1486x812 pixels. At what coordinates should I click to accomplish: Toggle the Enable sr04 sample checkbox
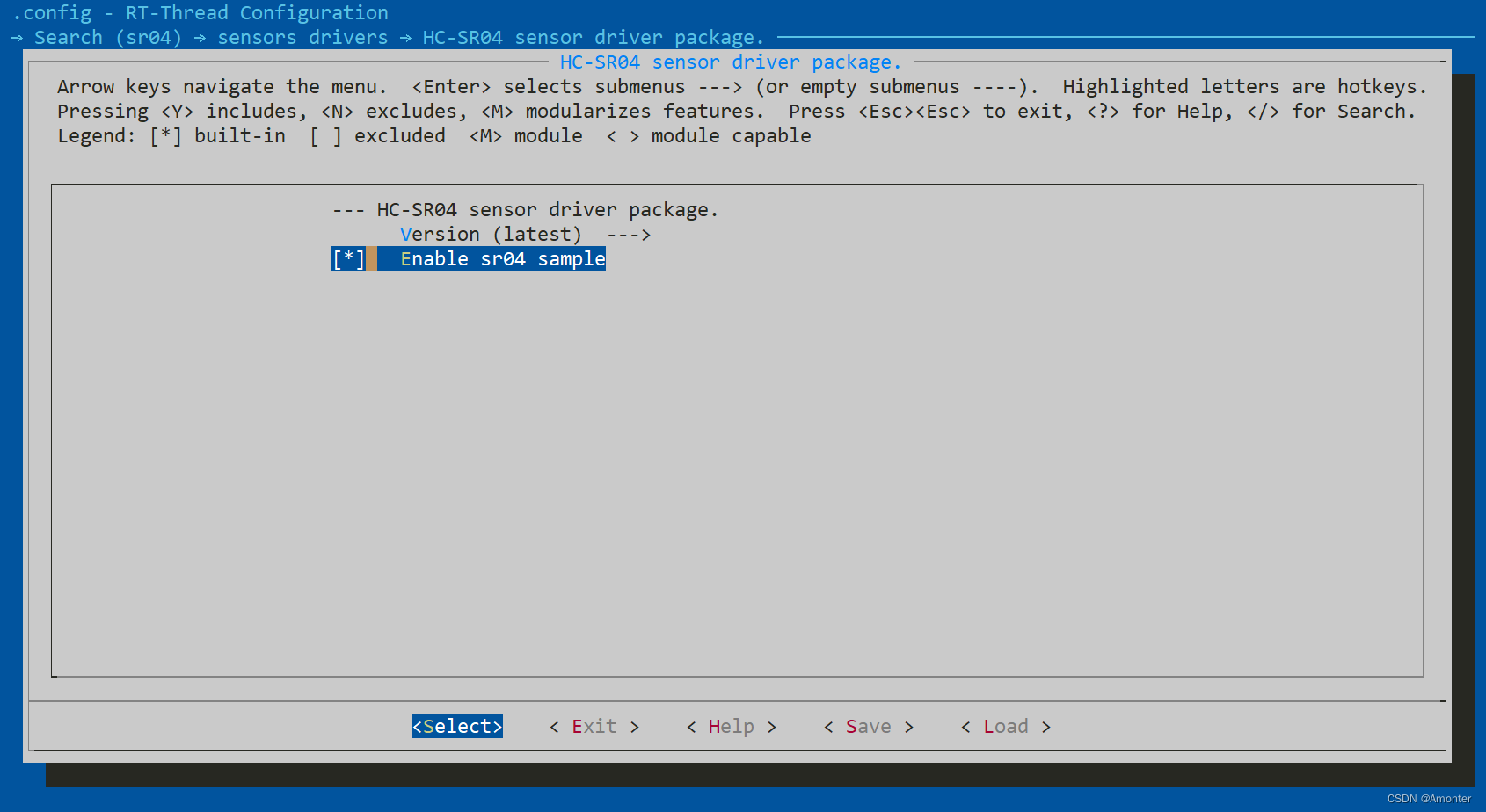pyautogui.click(x=349, y=259)
